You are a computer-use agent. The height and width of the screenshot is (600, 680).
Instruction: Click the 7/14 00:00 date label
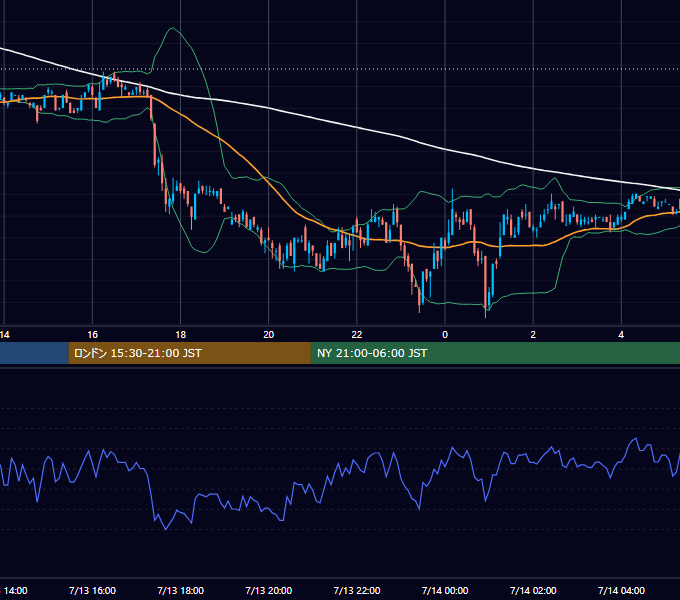point(445,590)
